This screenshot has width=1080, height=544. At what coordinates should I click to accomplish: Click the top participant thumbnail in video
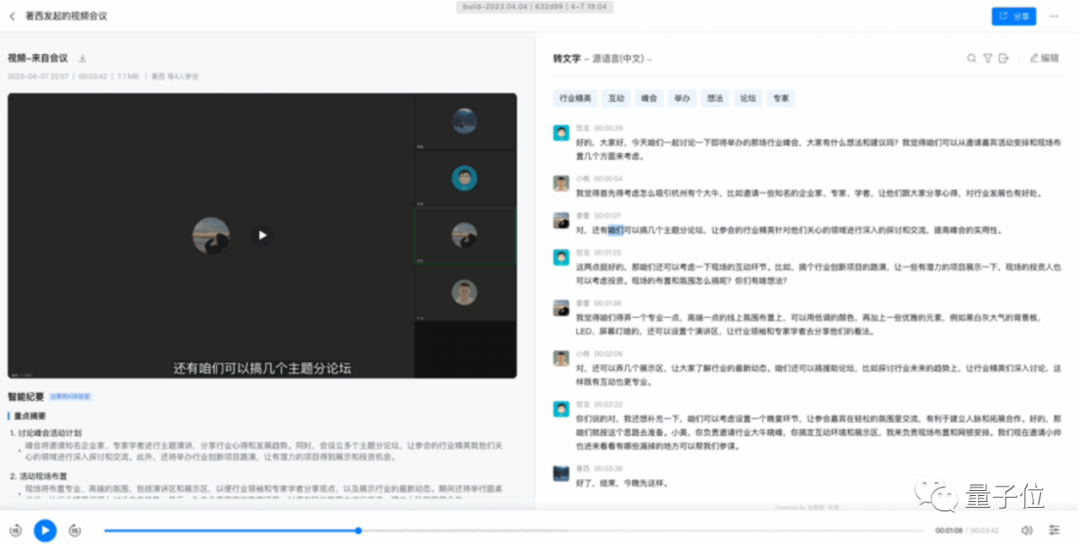pyautogui.click(x=465, y=122)
